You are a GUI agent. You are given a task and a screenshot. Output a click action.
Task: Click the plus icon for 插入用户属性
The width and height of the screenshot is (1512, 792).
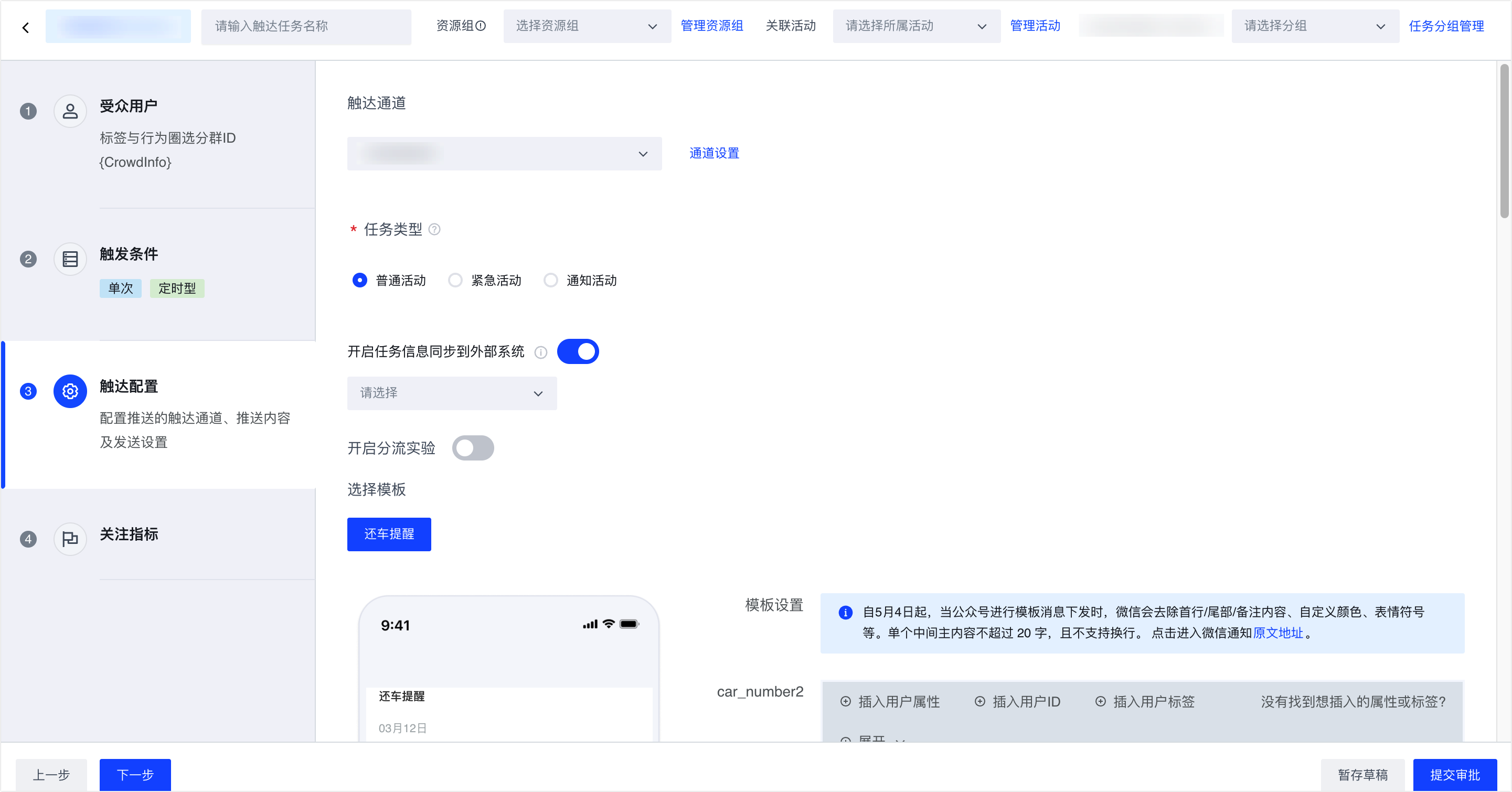845,702
